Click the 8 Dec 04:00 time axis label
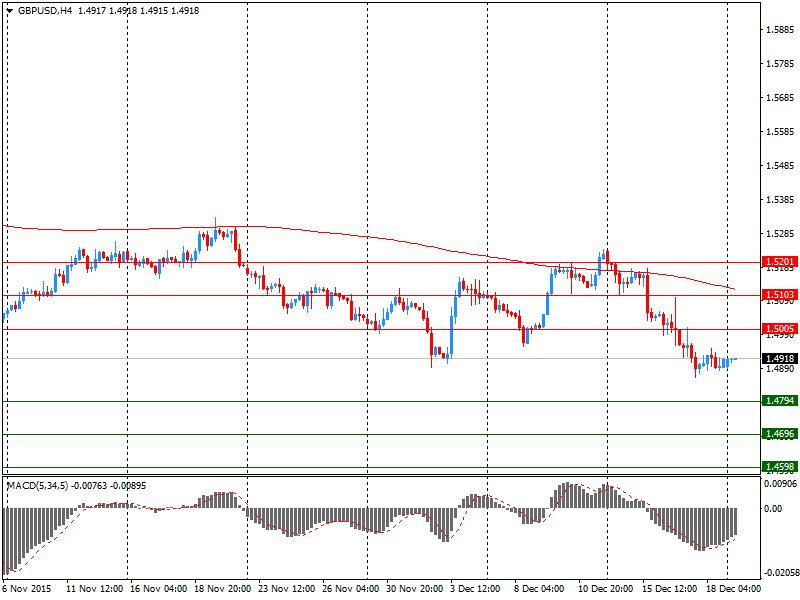This screenshot has height=600, width=800. point(539,589)
